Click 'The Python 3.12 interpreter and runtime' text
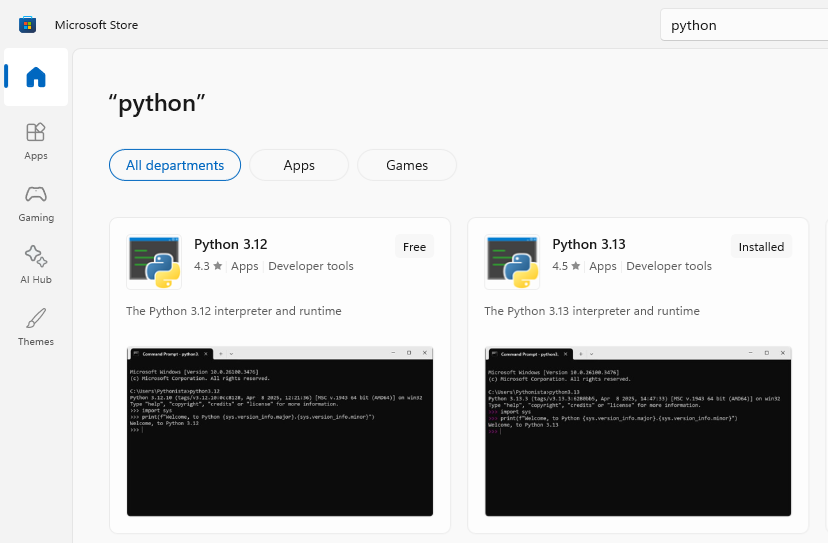828x543 pixels. [x=233, y=311]
